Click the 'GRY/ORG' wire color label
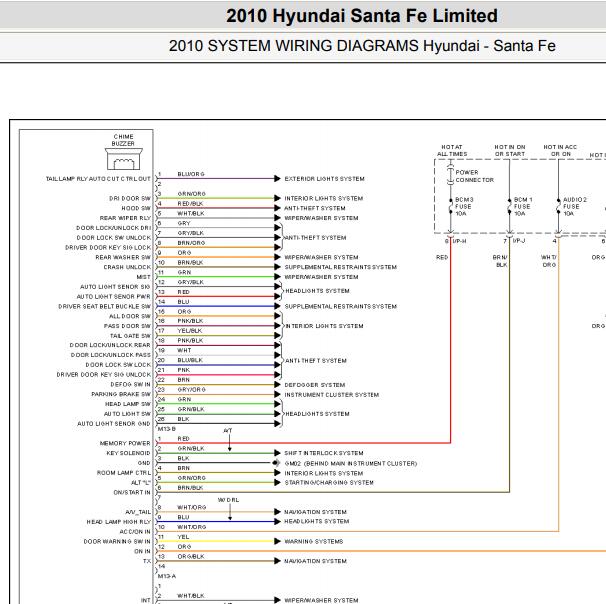 point(191,390)
